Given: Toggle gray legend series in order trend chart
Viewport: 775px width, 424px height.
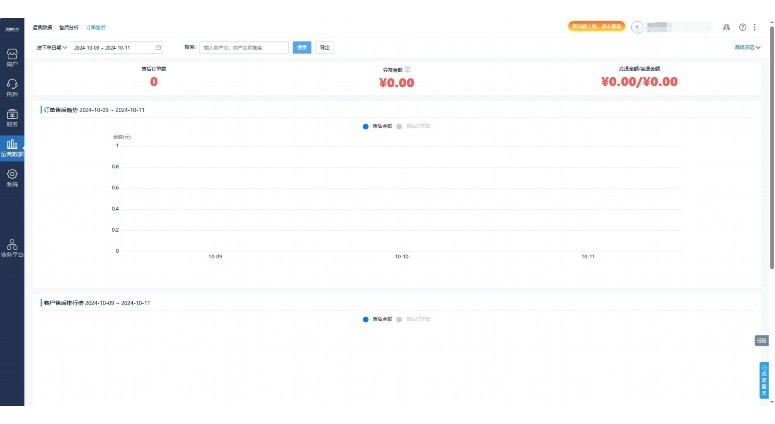Looking at the screenshot, I should point(414,126).
